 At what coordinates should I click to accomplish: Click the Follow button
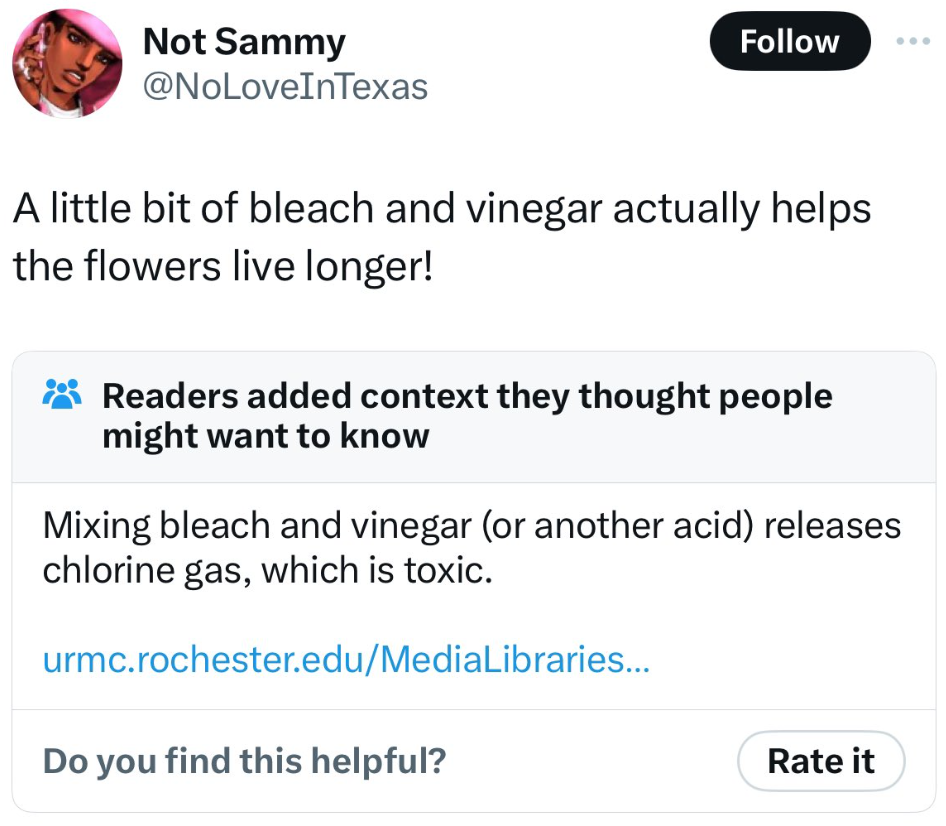pos(789,42)
